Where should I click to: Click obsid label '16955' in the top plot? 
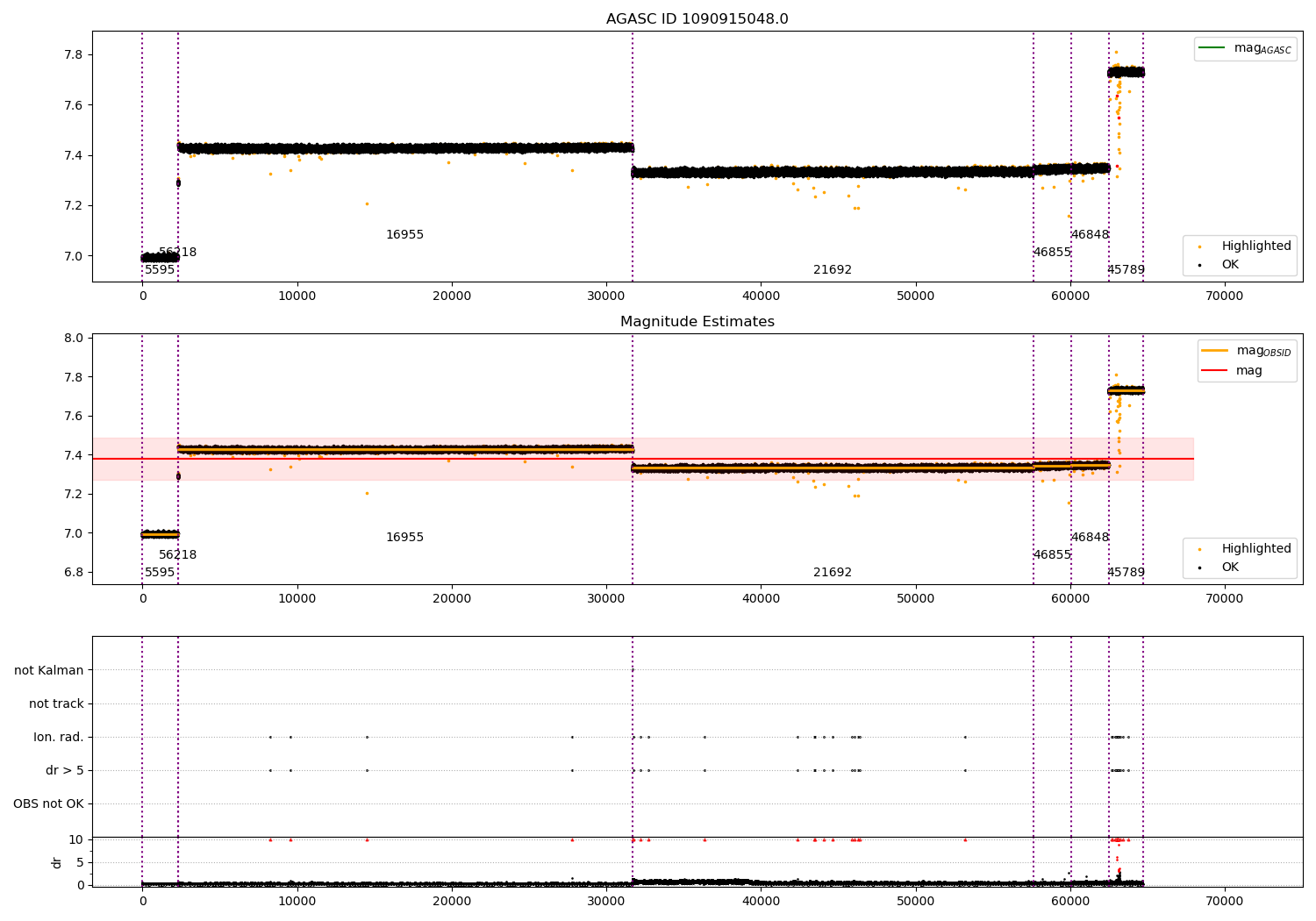tap(404, 235)
